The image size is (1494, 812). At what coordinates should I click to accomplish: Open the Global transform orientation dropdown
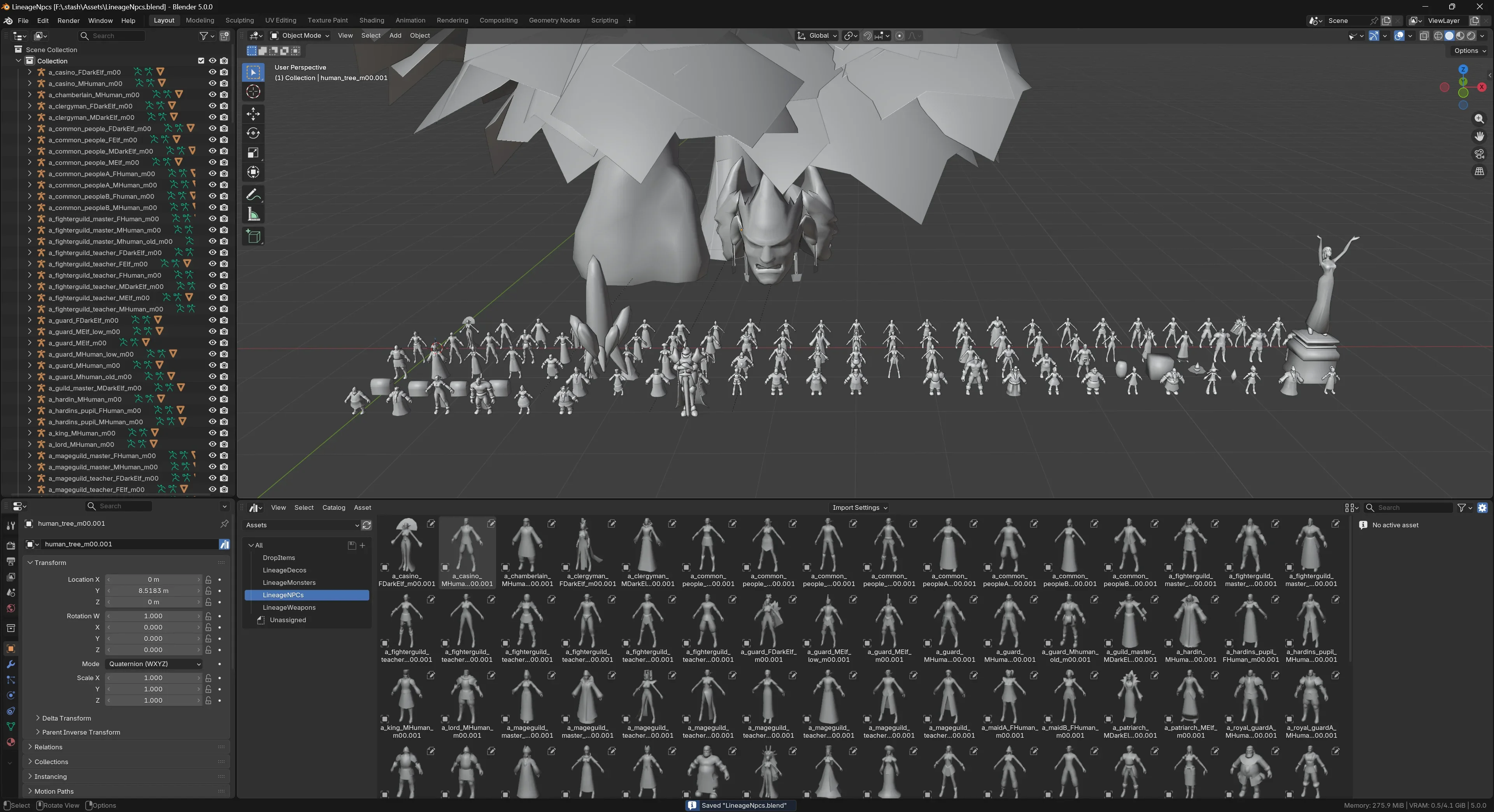click(x=817, y=36)
